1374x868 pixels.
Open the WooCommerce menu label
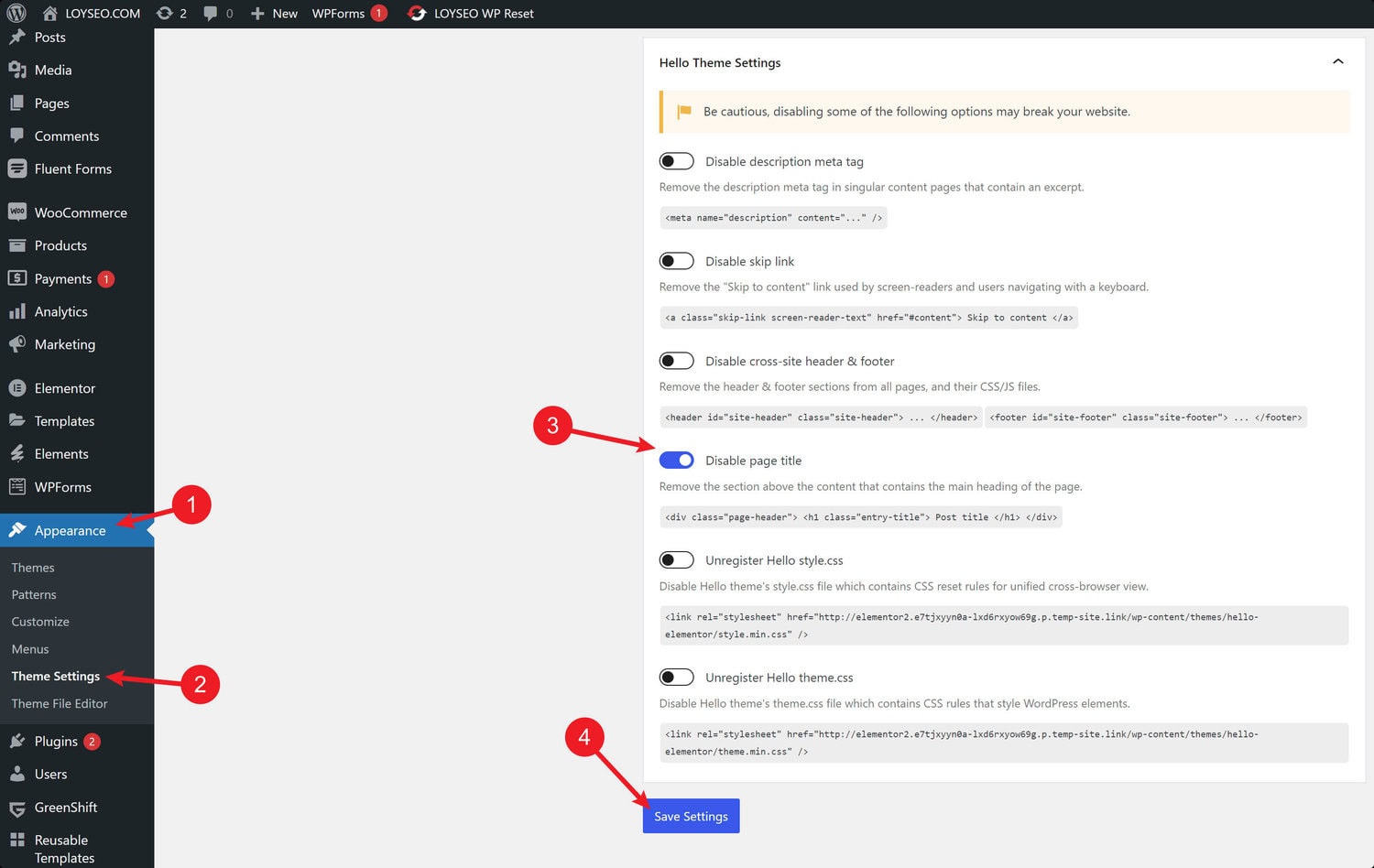coord(81,212)
